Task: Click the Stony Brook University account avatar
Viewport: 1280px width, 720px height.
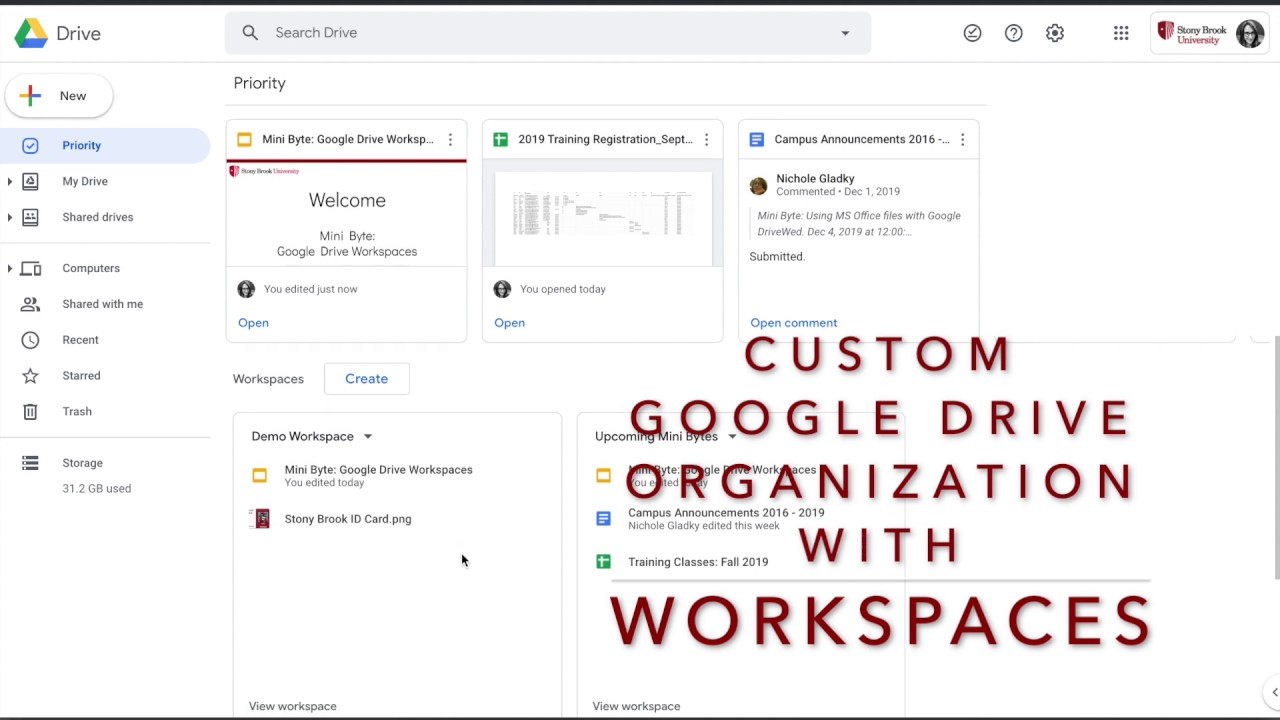Action: [x=1250, y=33]
